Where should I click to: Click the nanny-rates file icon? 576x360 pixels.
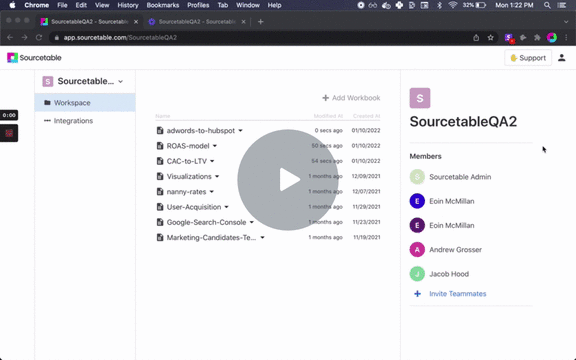pyautogui.click(x=160, y=192)
